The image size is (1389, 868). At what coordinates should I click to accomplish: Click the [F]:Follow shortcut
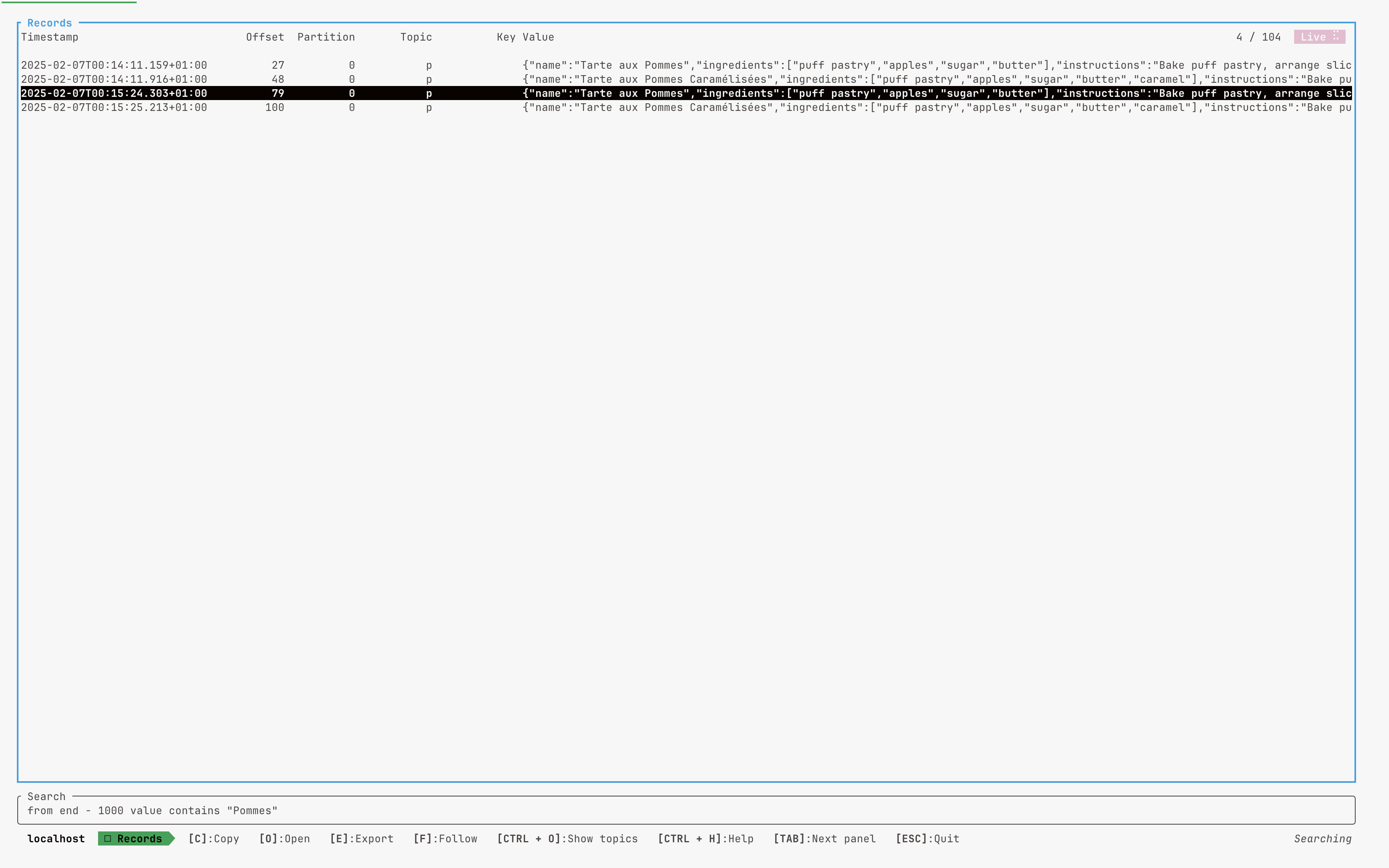pos(445,839)
